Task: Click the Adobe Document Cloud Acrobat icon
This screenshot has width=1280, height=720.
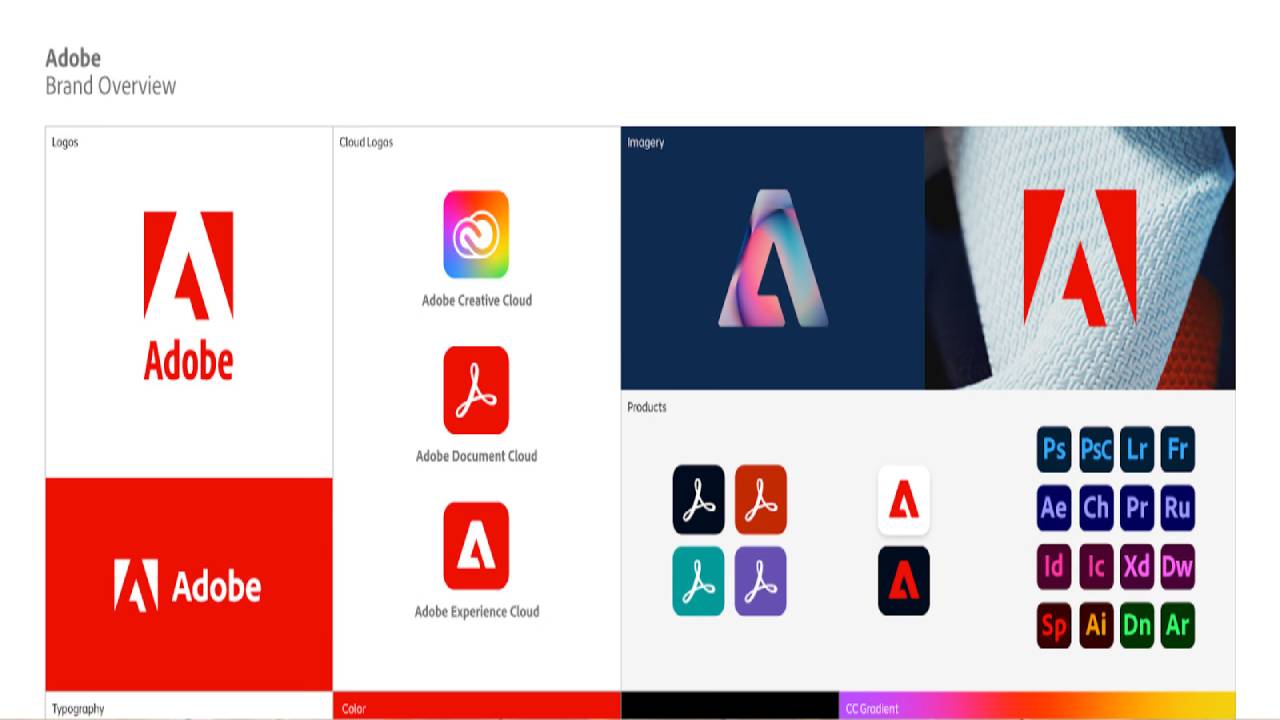Action: (476, 390)
